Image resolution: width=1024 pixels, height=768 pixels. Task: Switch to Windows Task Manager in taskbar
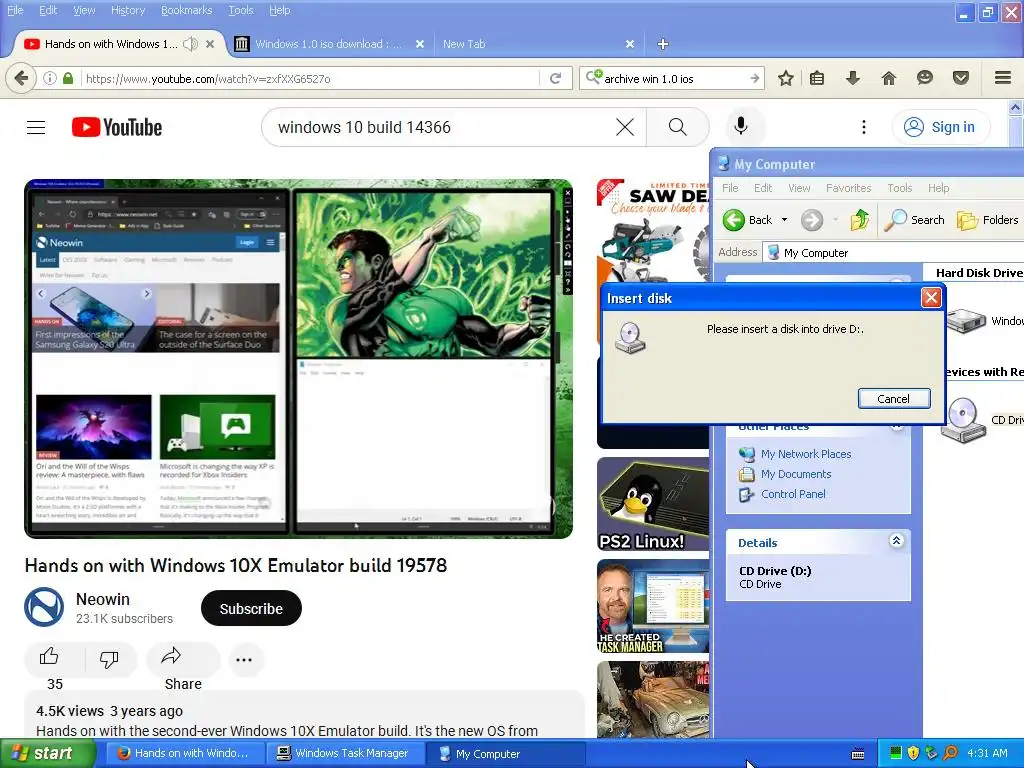(x=345, y=754)
